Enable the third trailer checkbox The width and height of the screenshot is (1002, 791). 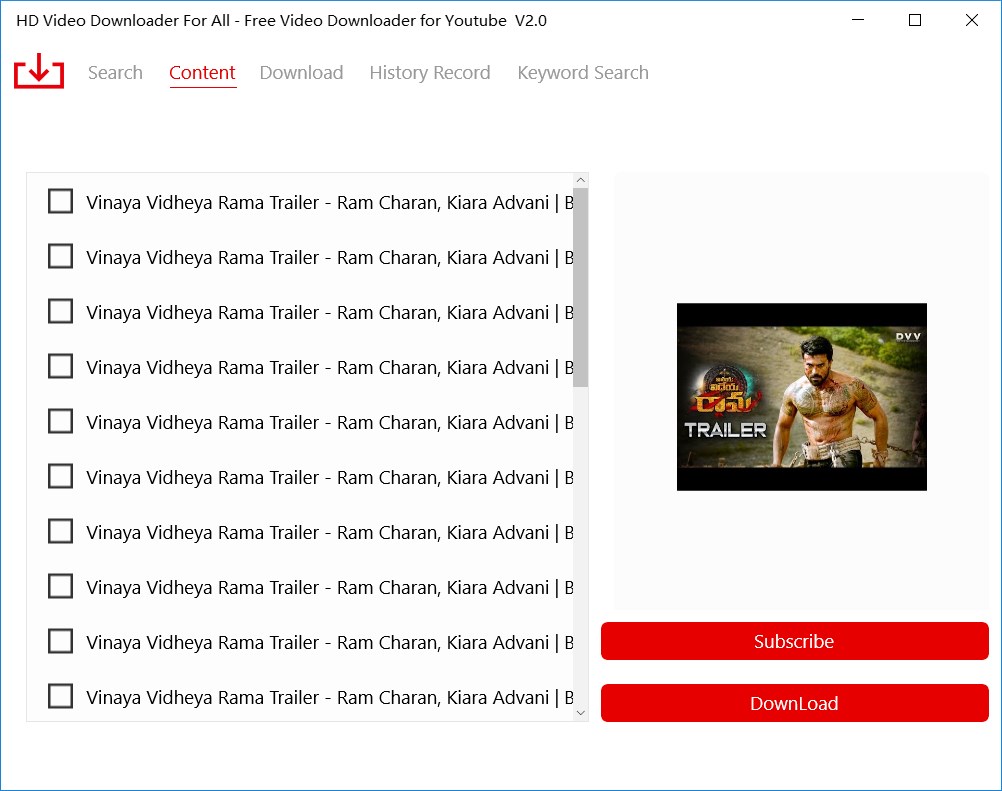(x=60, y=311)
